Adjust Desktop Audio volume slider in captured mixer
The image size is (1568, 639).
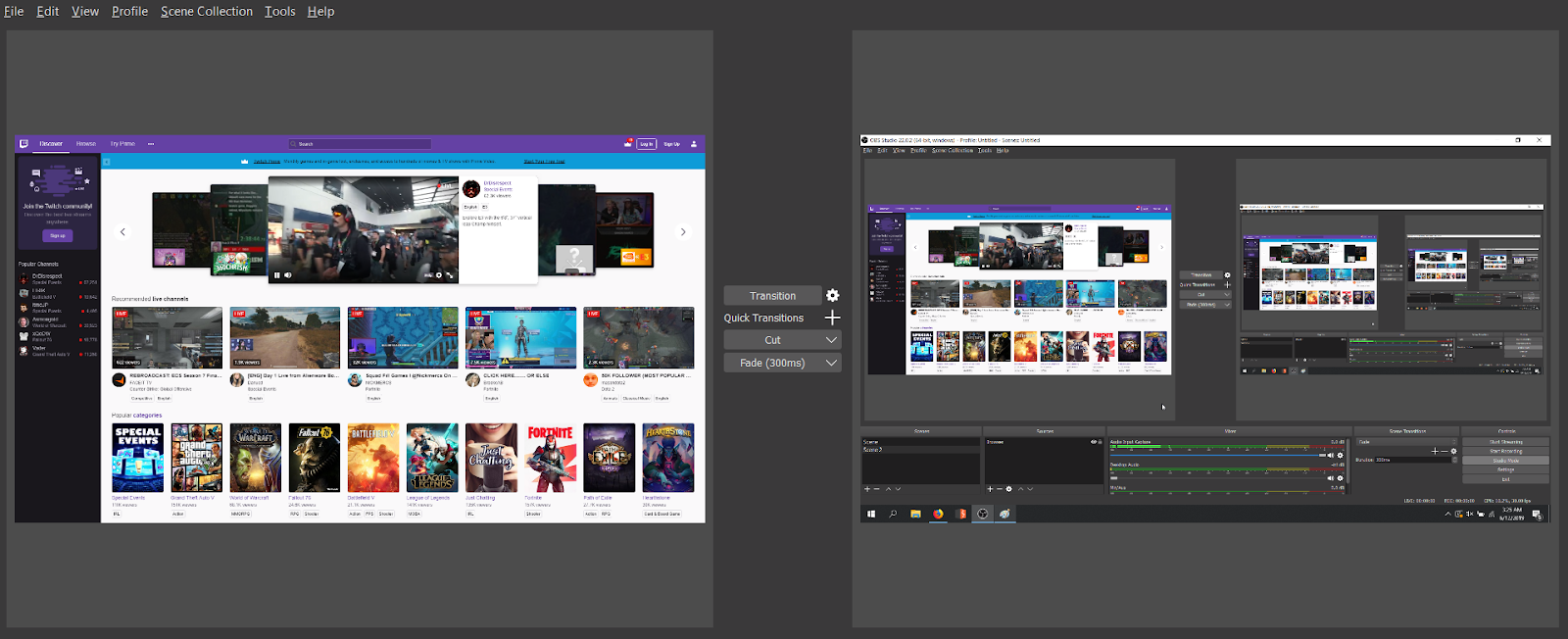pyautogui.click(x=1218, y=478)
